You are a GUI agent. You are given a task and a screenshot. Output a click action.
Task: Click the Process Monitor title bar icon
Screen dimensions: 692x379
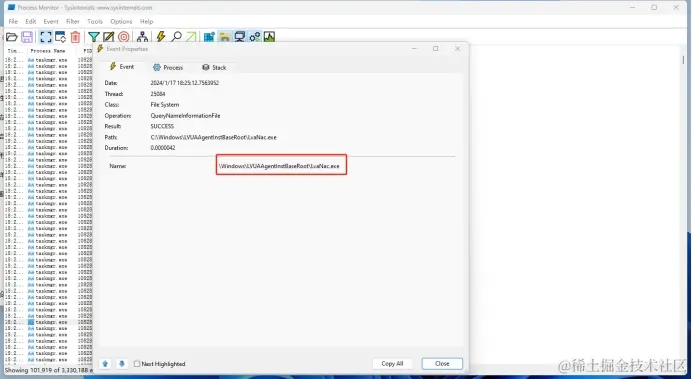tap(11, 8)
